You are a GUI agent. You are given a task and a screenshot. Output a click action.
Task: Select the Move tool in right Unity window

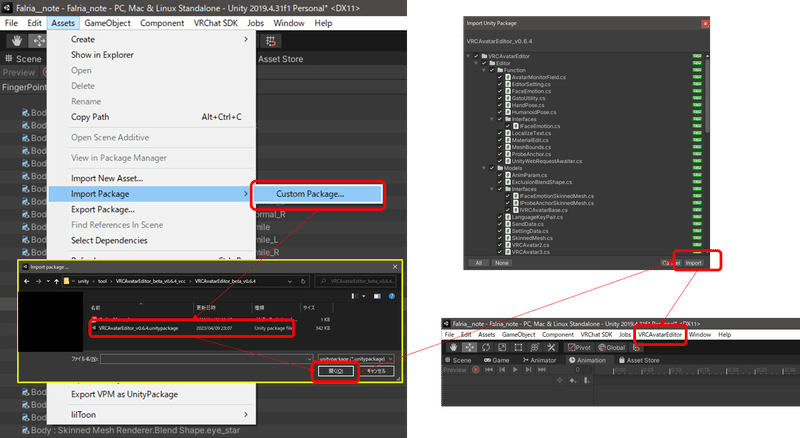click(469, 348)
